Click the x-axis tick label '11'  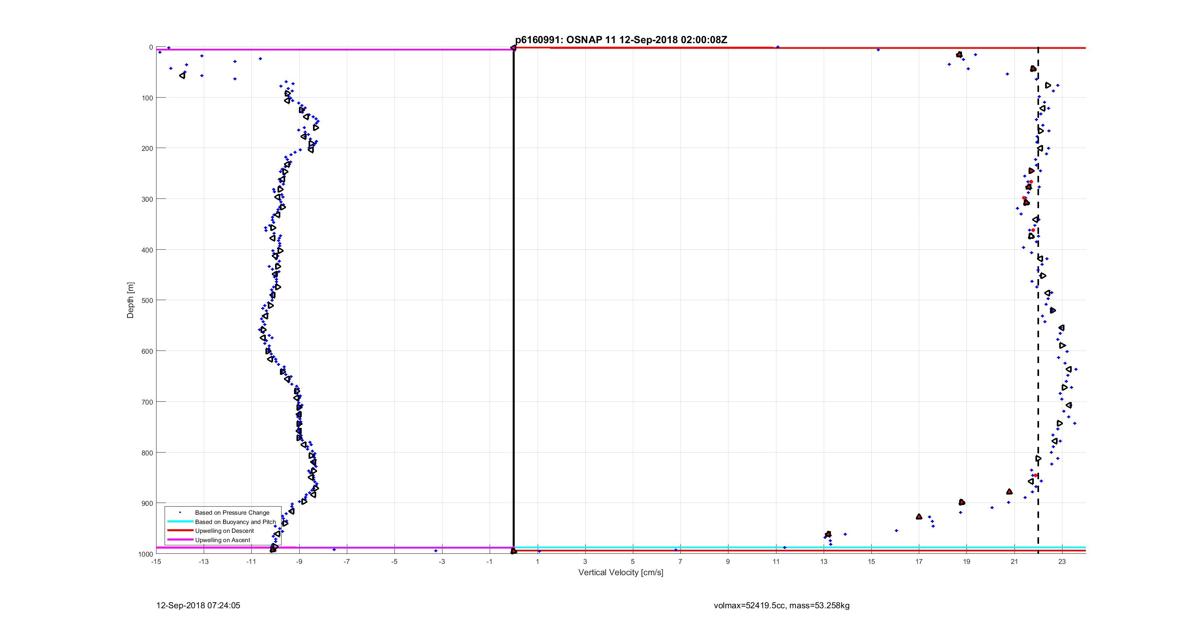click(x=776, y=562)
